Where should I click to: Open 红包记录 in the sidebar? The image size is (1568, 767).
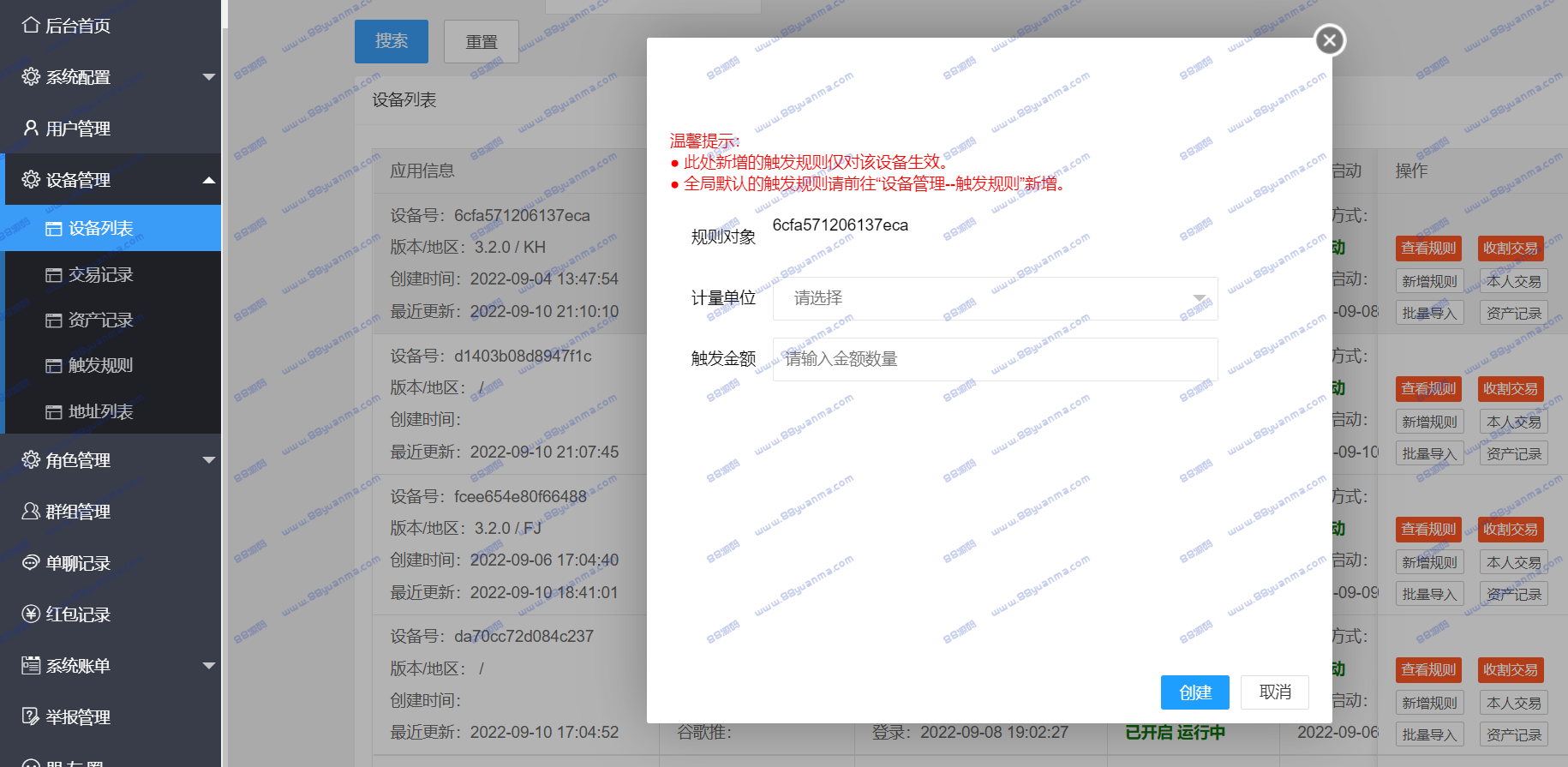(x=111, y=614)
